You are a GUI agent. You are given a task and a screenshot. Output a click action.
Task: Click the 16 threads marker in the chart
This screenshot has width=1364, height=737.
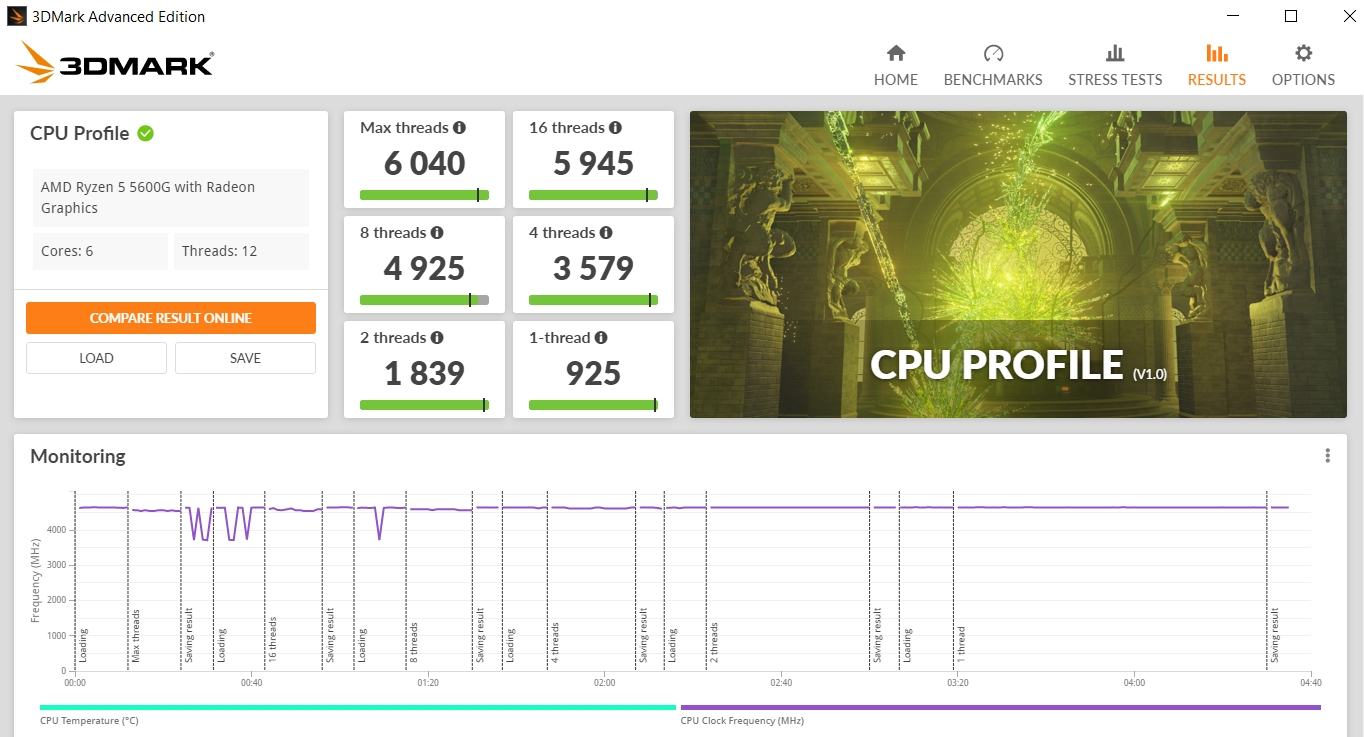coord(272,640)
